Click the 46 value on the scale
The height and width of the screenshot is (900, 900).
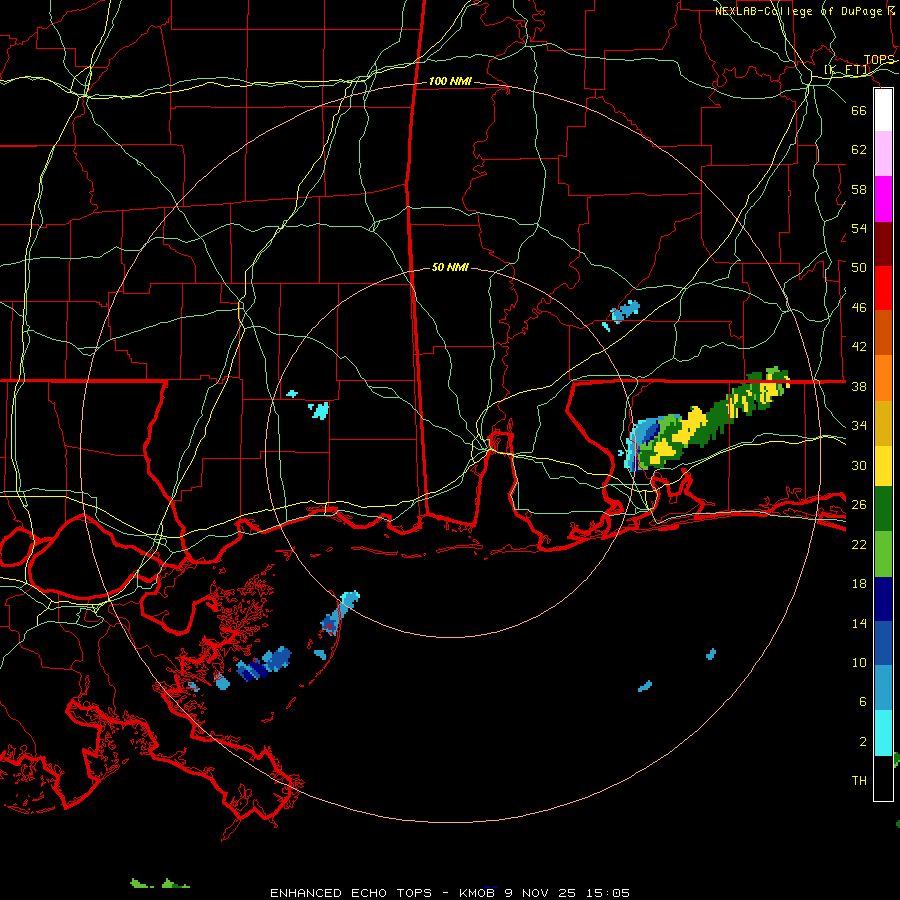[x=859, y=307]
